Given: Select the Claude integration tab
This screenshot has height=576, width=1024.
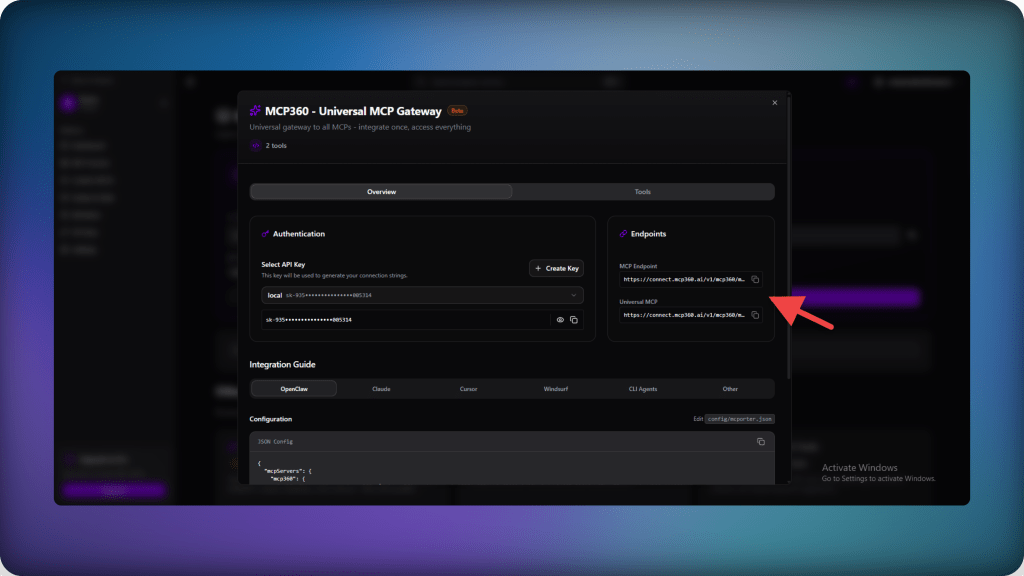Looking at the screenshot, I should [x=381, y=389].
